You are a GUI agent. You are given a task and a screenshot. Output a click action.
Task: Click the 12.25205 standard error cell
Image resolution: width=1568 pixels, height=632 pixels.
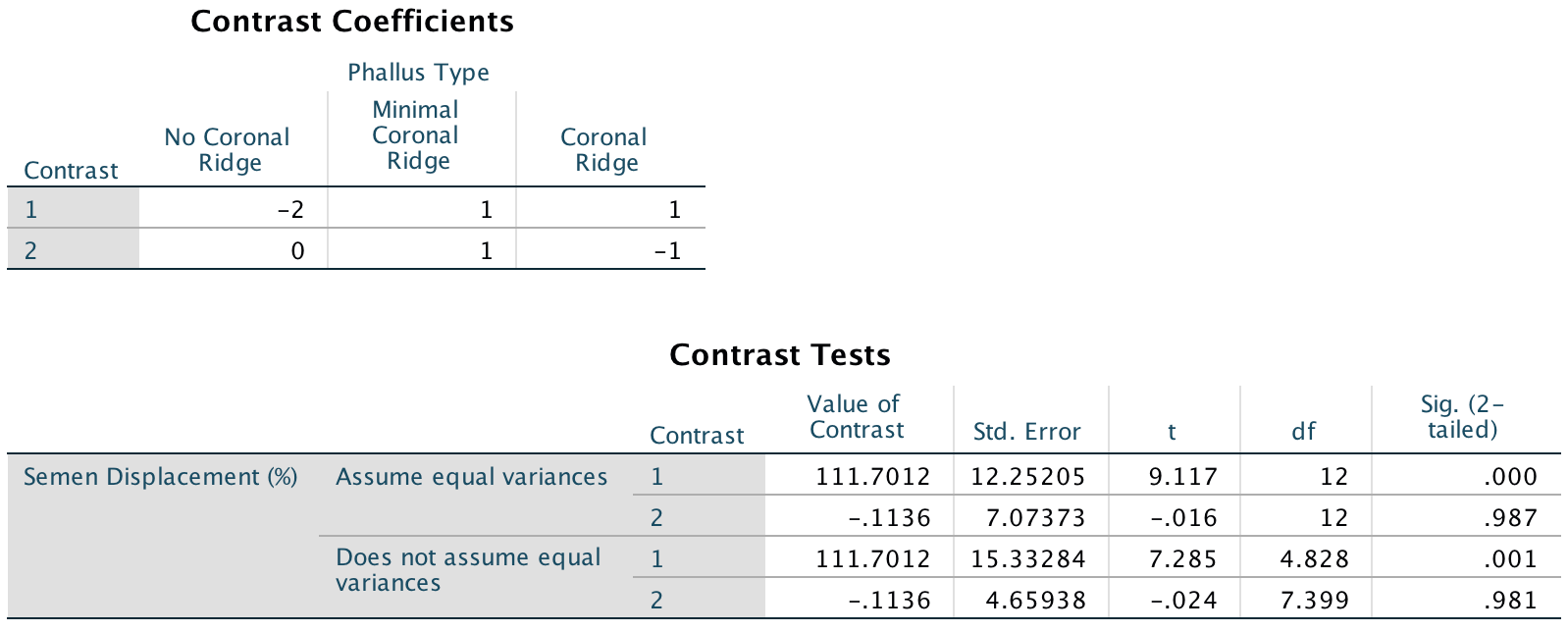click(x=1027, y=477)
